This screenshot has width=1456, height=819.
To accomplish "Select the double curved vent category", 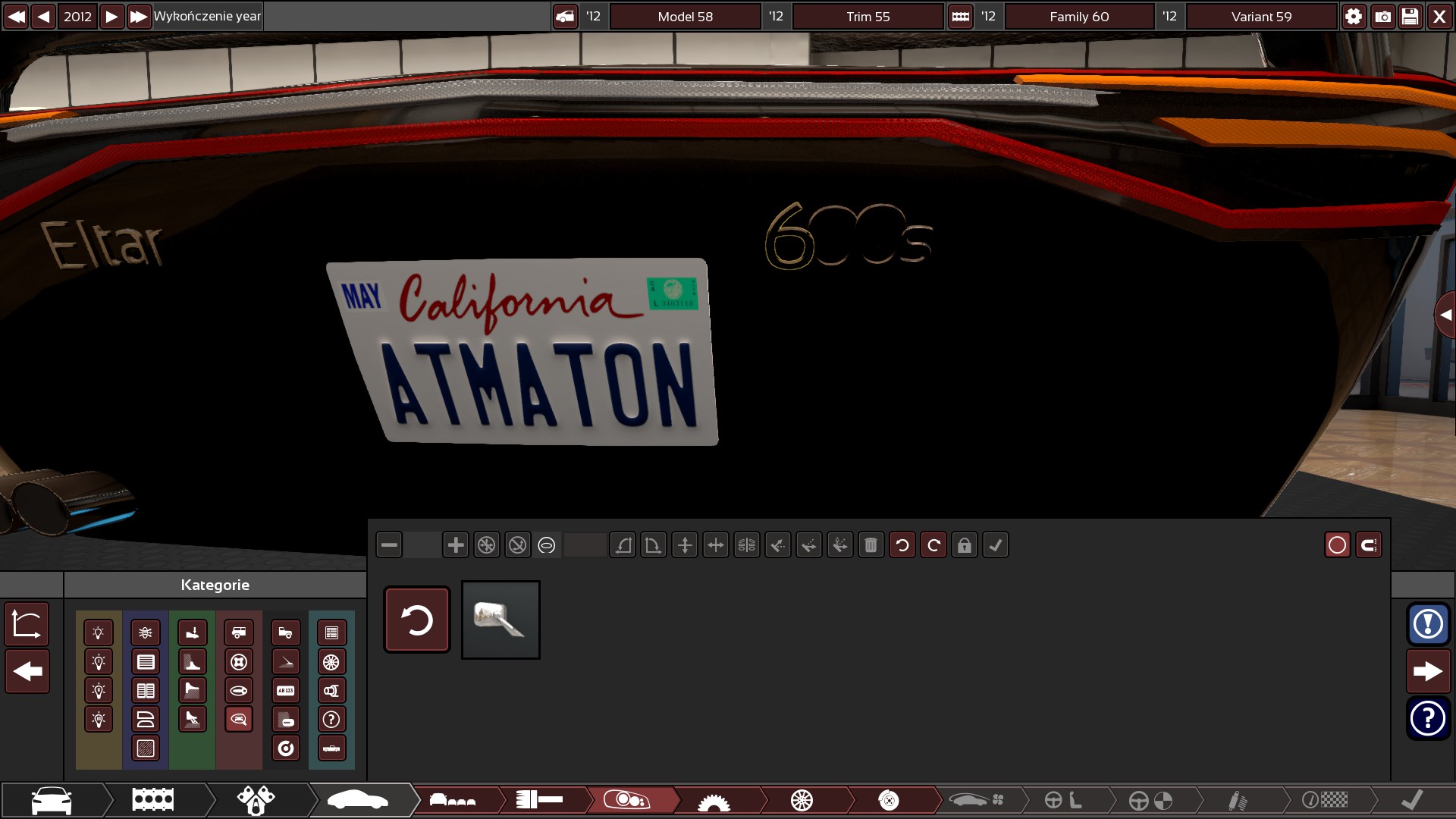I will pos(146,719).
